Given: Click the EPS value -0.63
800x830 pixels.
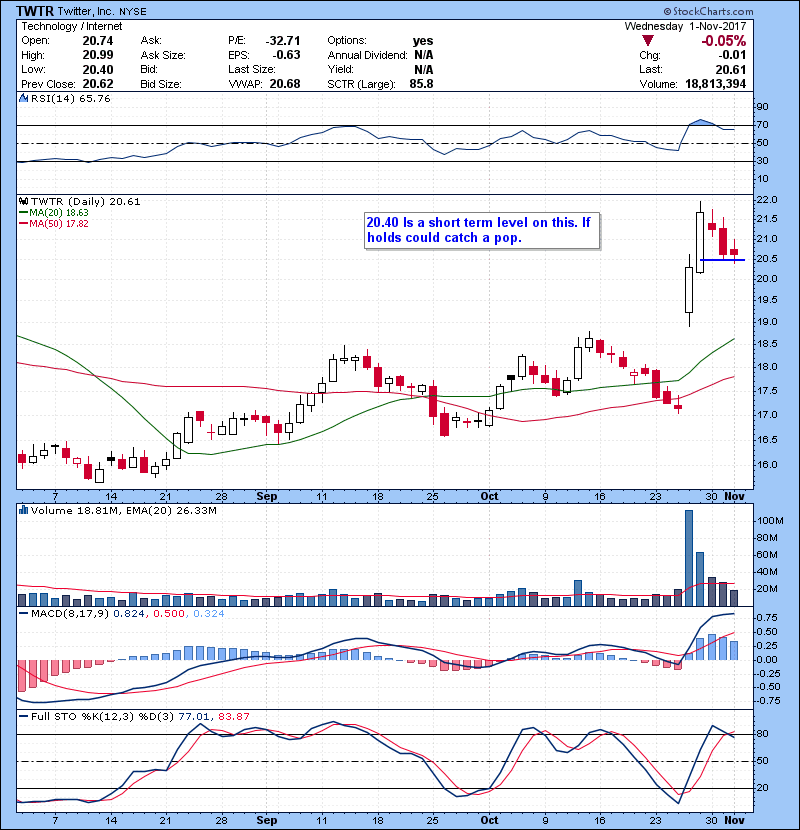Looking at the screenshot, I should tap(286, 55).
